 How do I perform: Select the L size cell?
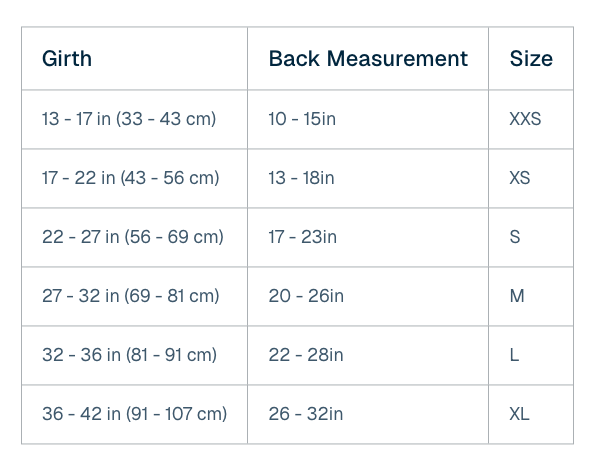point(531,355)
